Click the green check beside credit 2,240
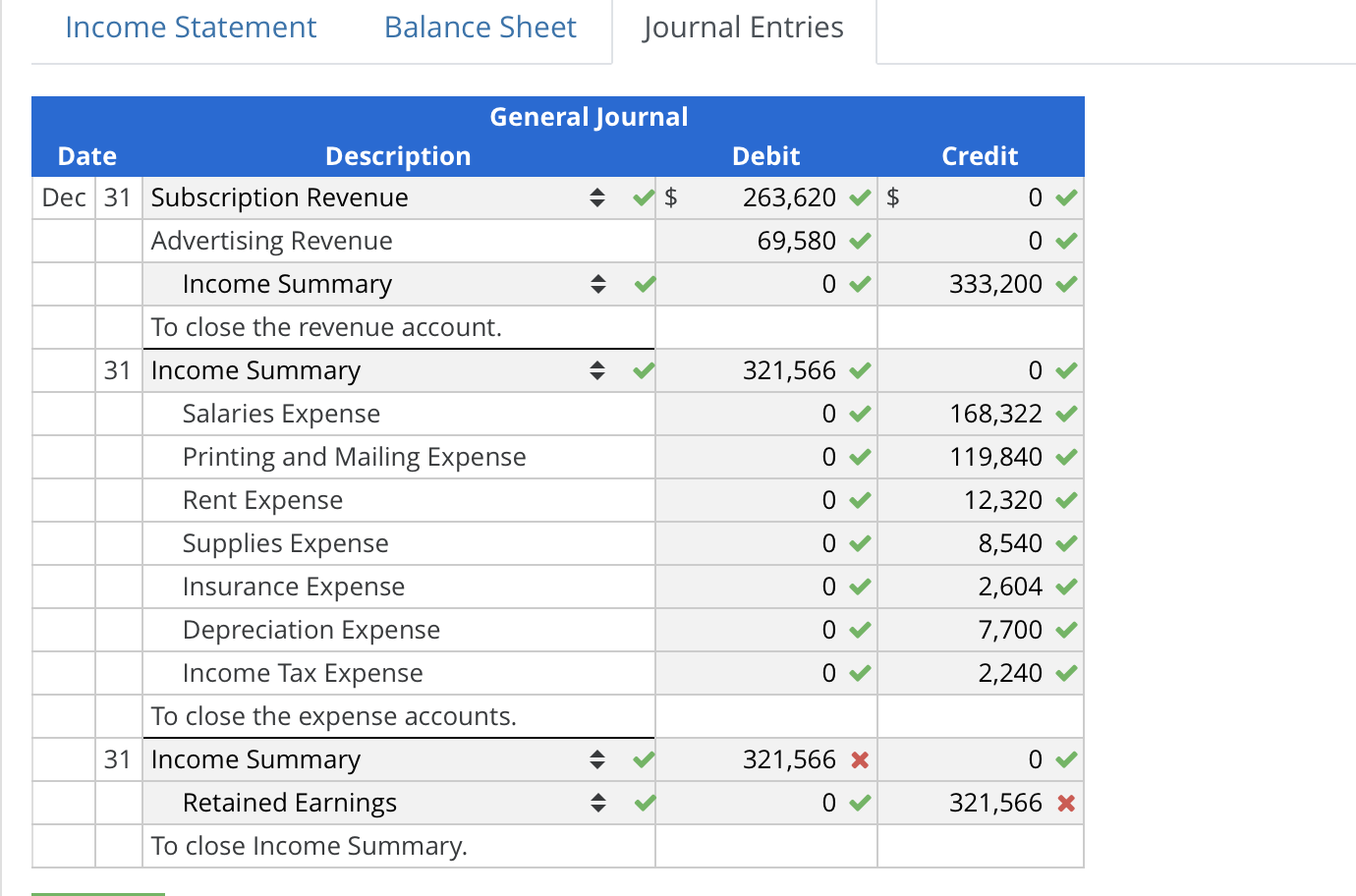 (x=1066, y=673)
